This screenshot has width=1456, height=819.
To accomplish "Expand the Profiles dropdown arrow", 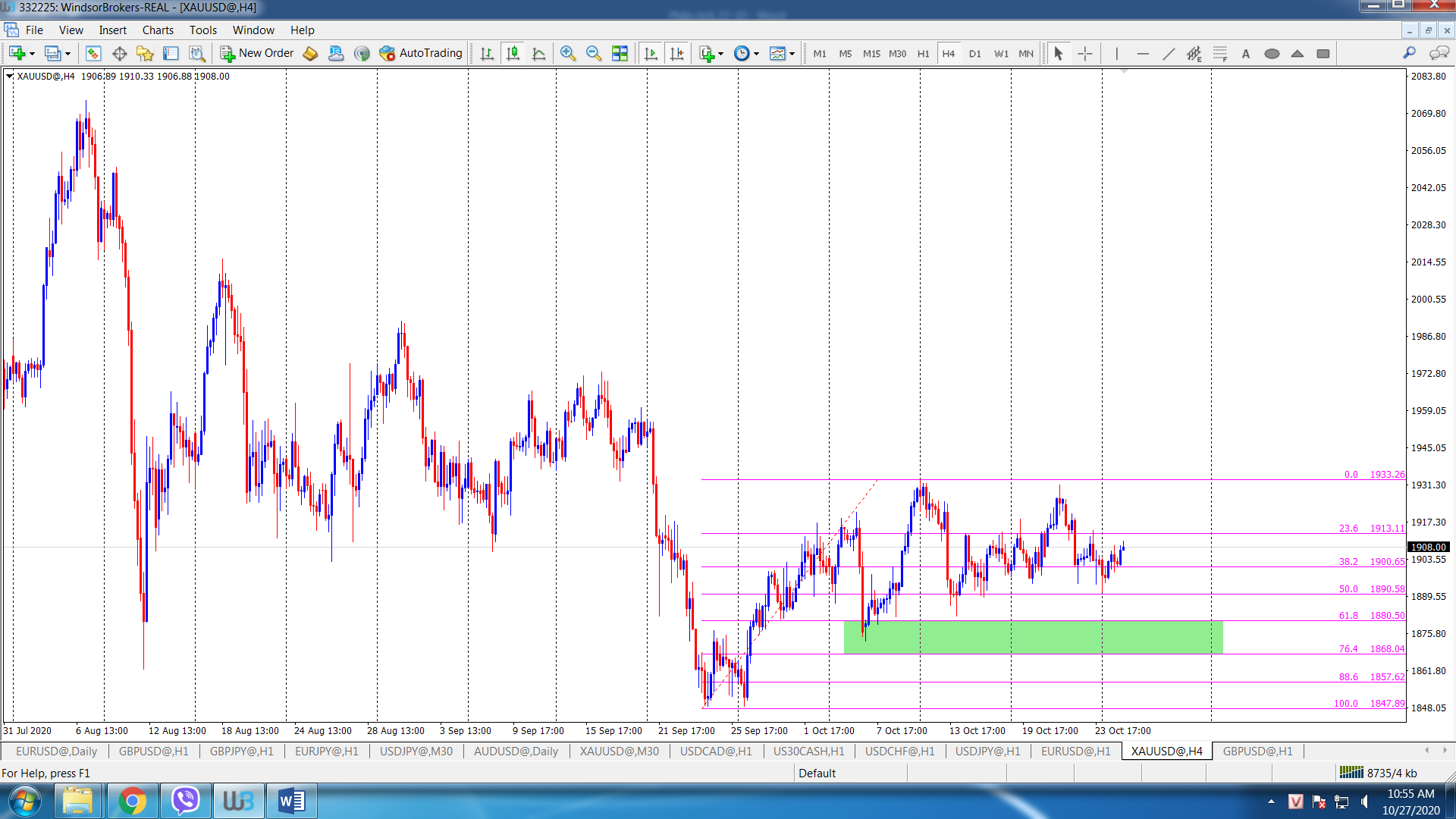I will click(x=67, y=54).
